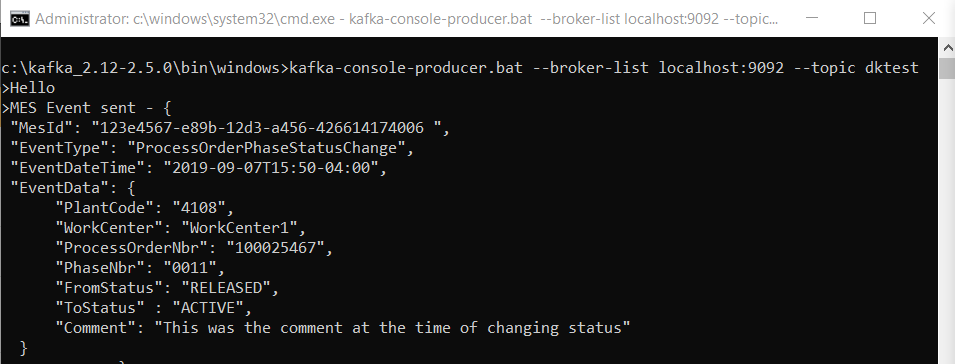Minimize the command prompt window
This screenshot has width=955, height=364.
(x=811, y=18)
